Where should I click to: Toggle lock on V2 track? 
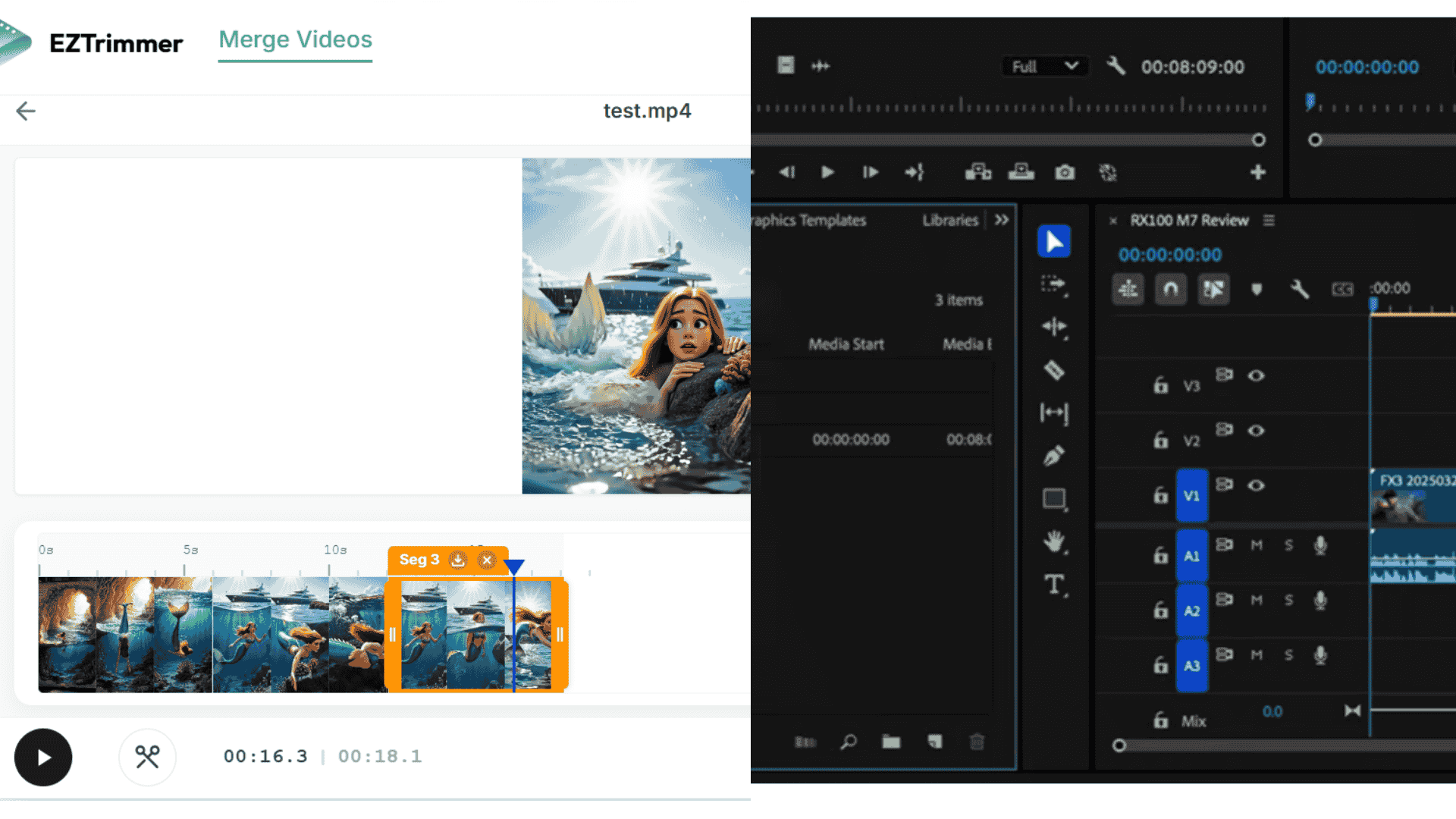(1160, 441)
